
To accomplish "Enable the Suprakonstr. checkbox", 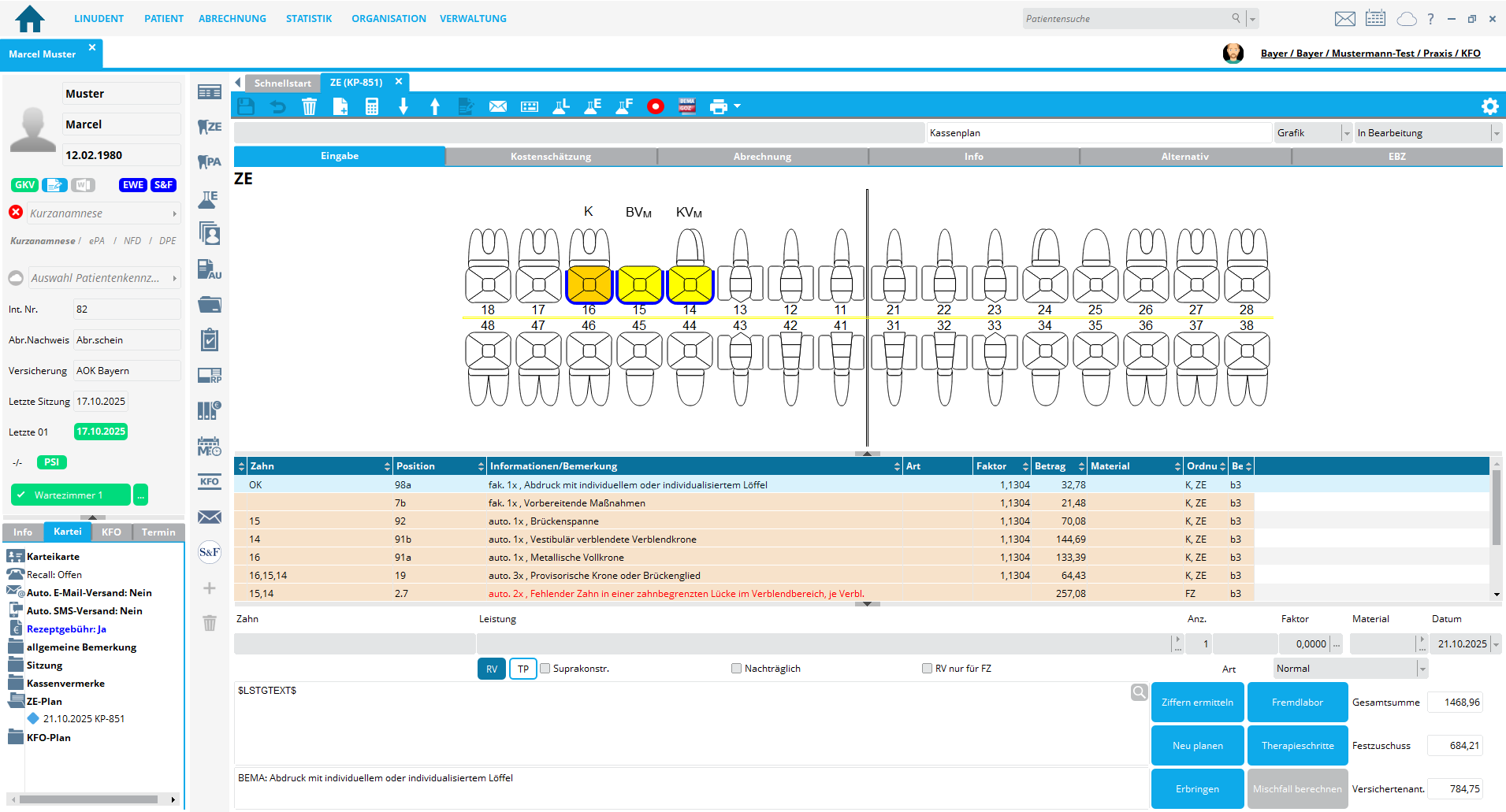I will pyautogui.click(x=545, y=669).
